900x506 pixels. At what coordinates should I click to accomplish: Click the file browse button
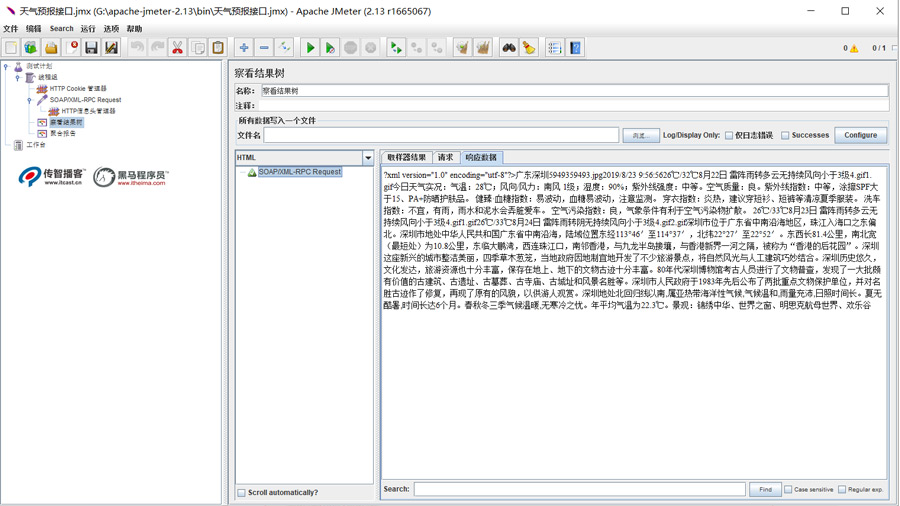(641, 136)
